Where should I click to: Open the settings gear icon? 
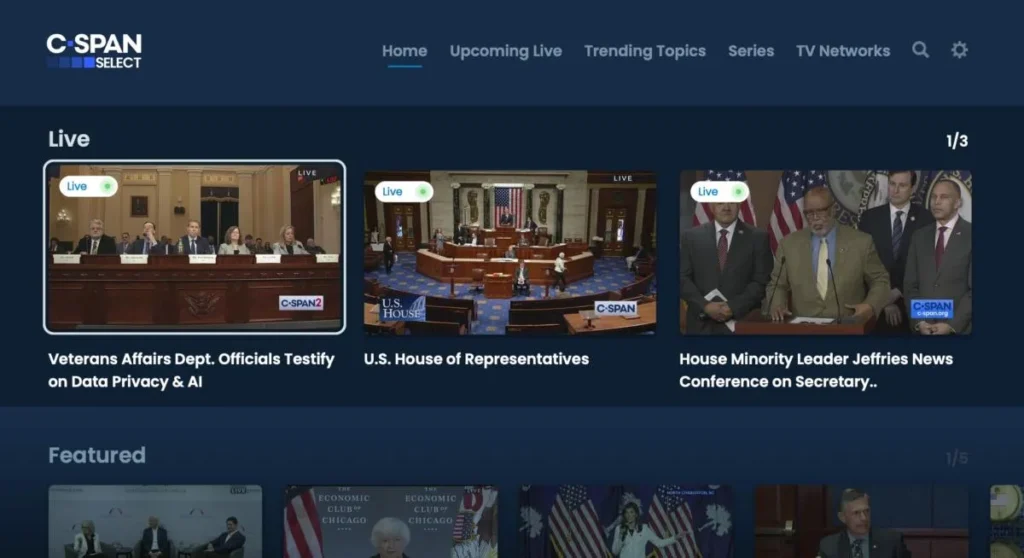point(959,50)
